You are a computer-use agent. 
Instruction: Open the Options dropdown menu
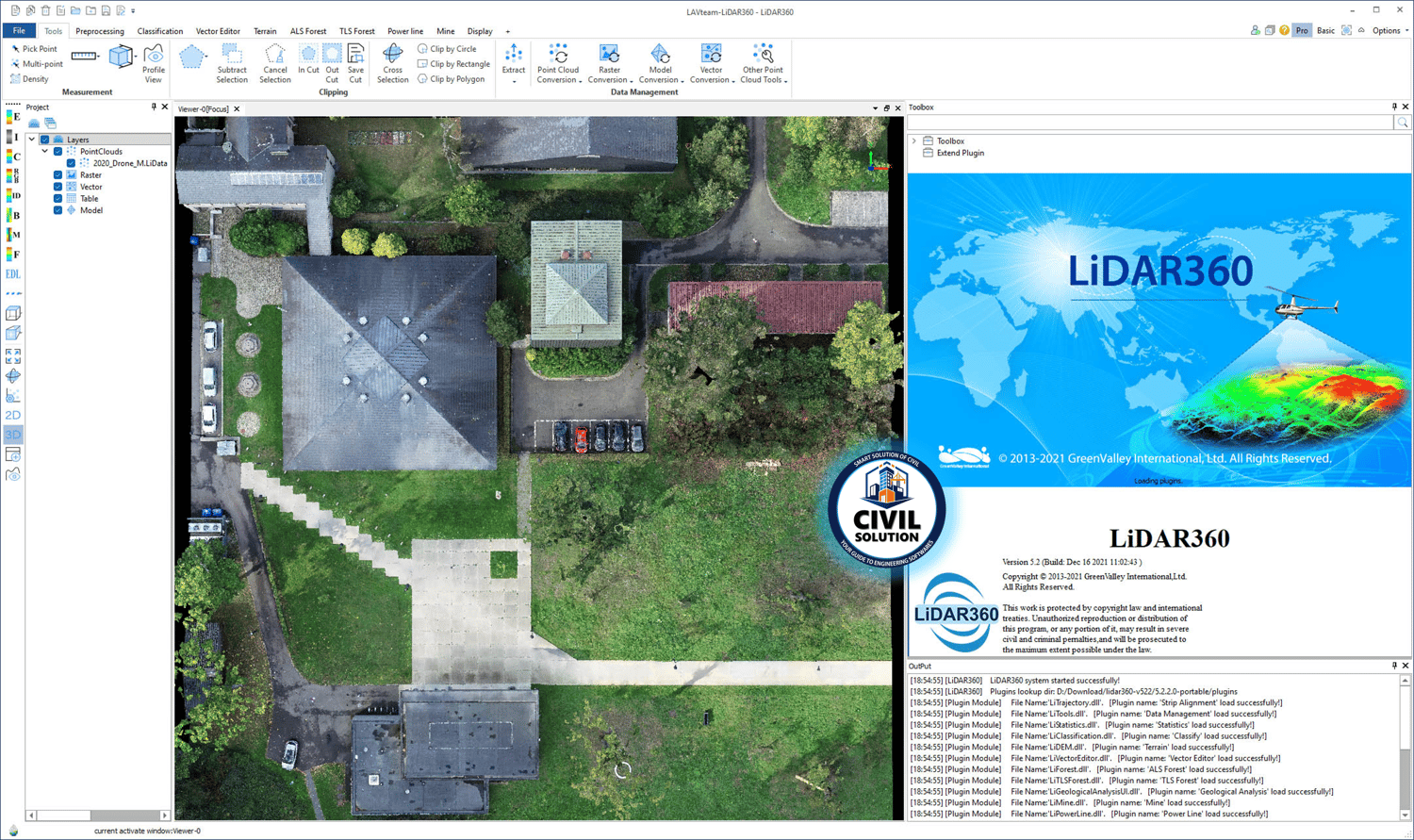pos(1390,30)
